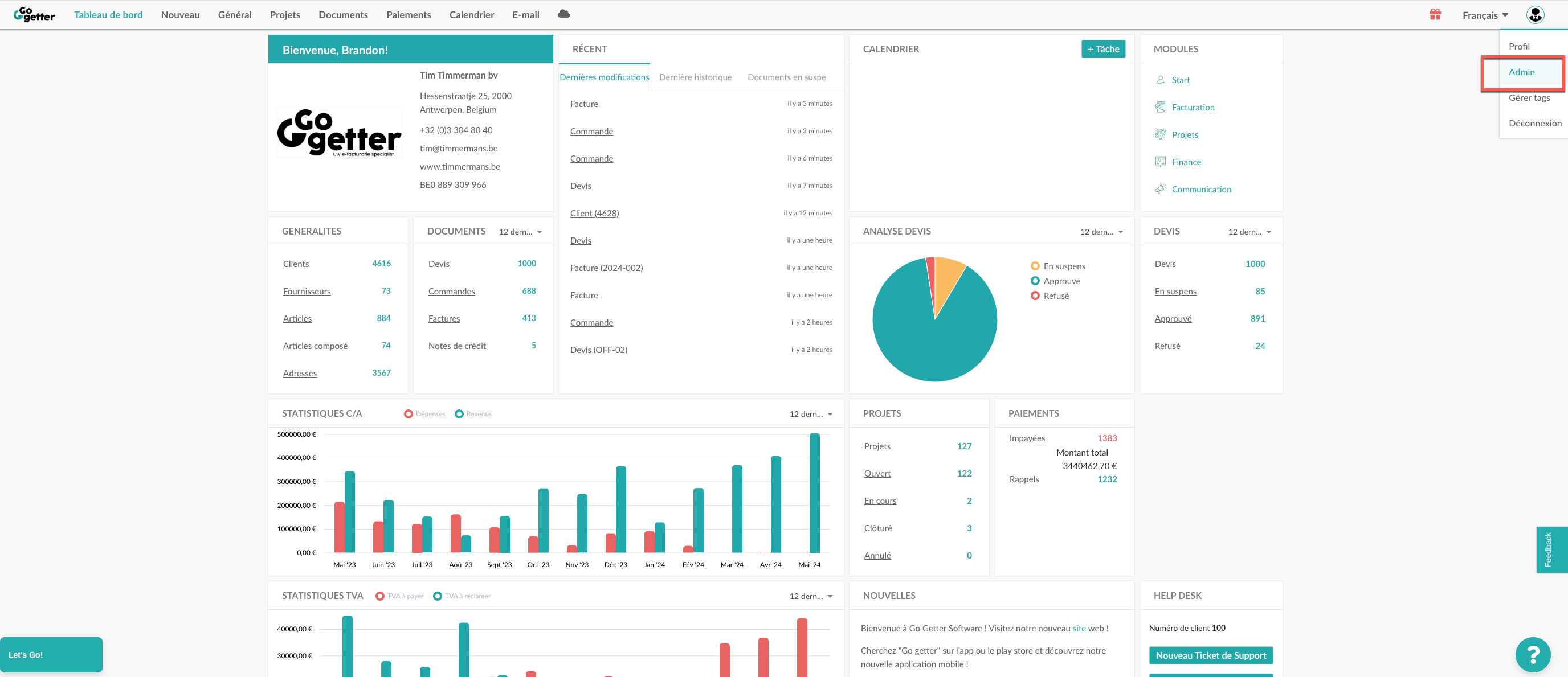
Task: Open the Français language dropdown
Action: click(1485, 15)
